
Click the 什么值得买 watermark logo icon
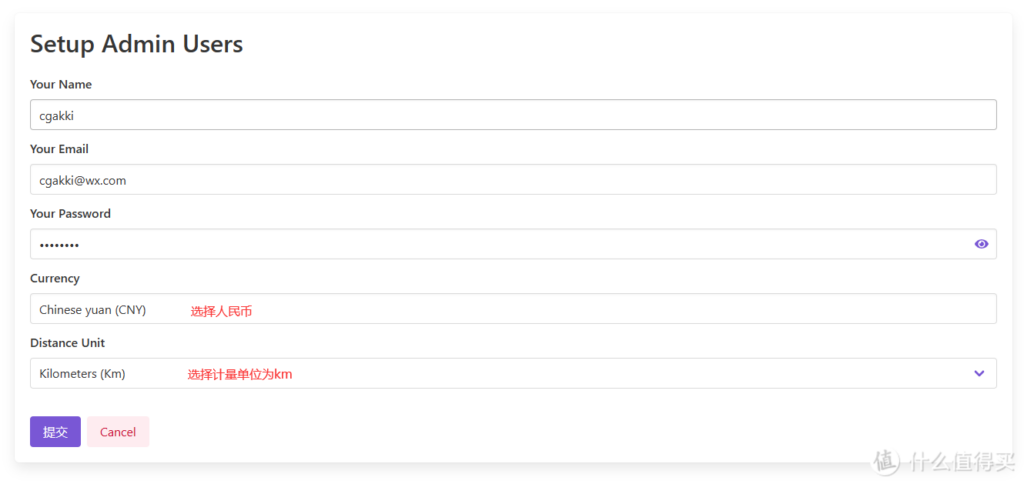886,461
